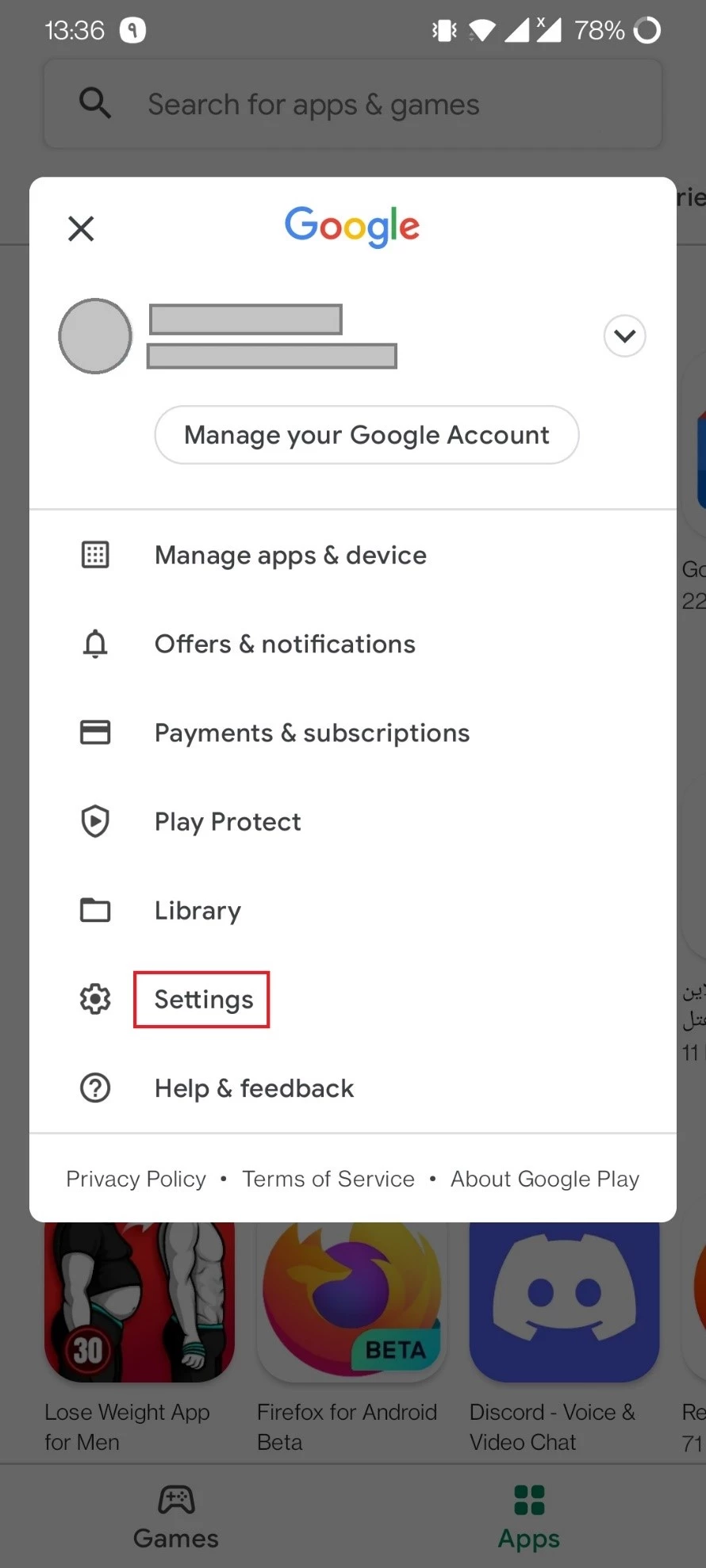Click the Payments card icon
The image size is (706, 1568).
pos(95,732)
